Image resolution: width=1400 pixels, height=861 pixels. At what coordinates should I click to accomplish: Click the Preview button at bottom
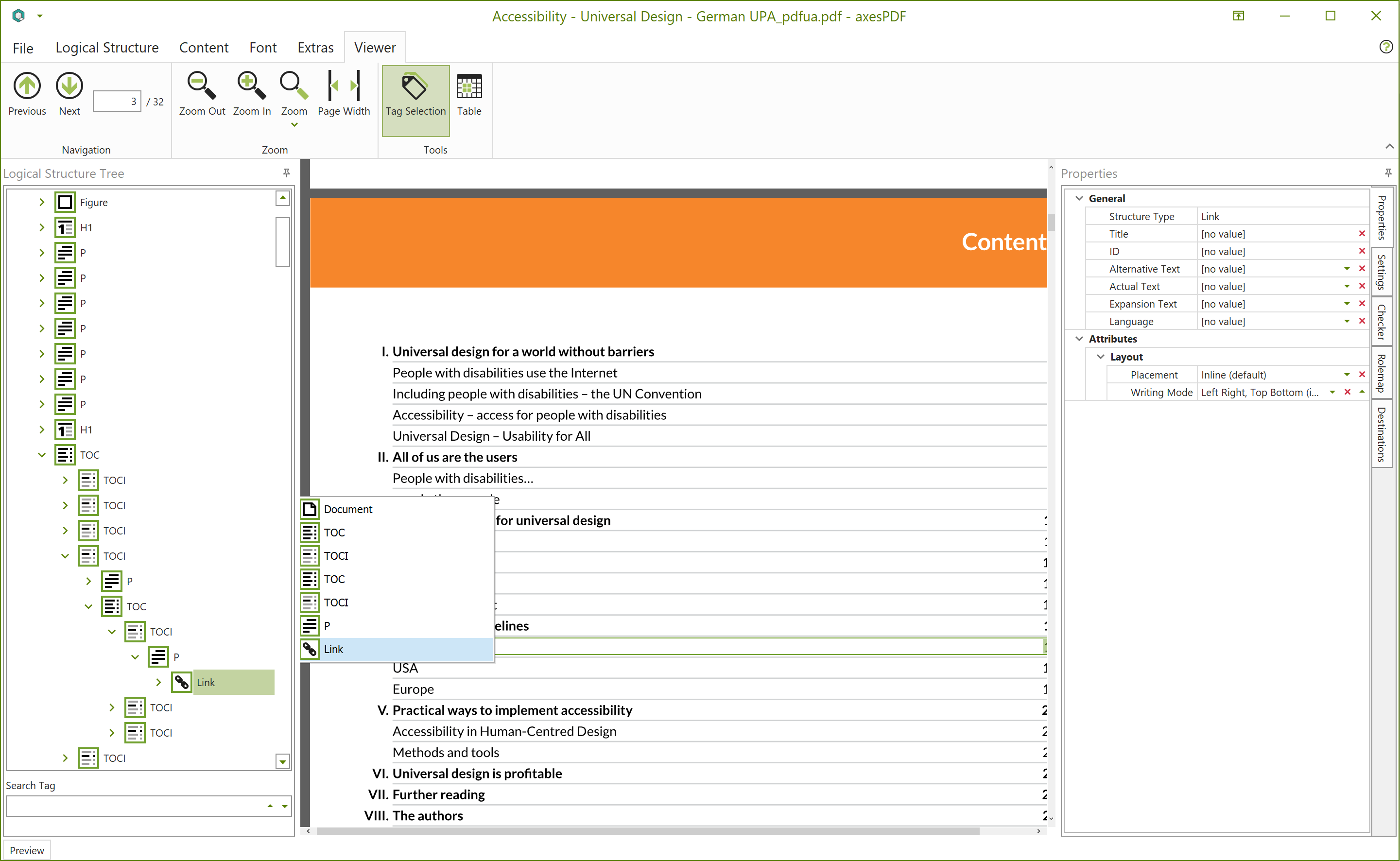tap(27, 850)
